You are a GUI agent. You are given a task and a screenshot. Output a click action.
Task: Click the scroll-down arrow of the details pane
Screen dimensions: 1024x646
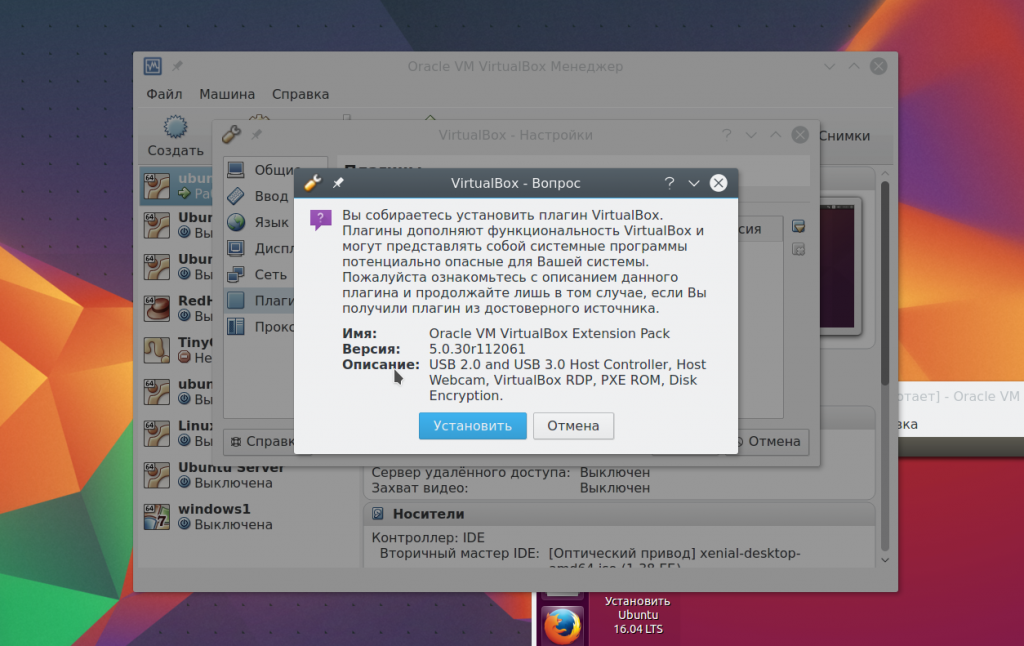pos(885,560)
